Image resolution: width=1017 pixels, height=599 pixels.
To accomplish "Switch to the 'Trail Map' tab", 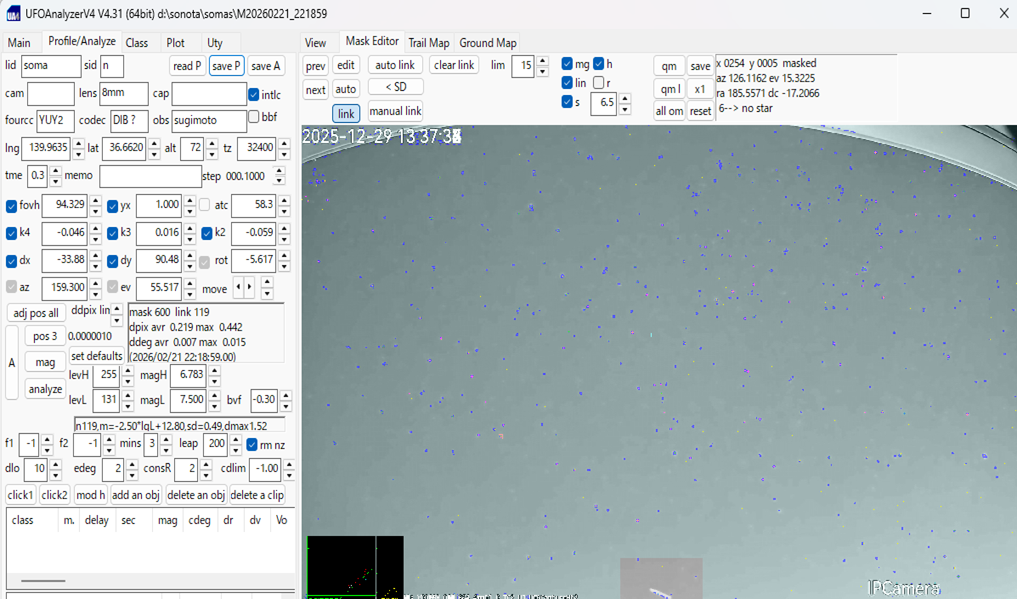I will pyautogui.click(x=429, y=43).
